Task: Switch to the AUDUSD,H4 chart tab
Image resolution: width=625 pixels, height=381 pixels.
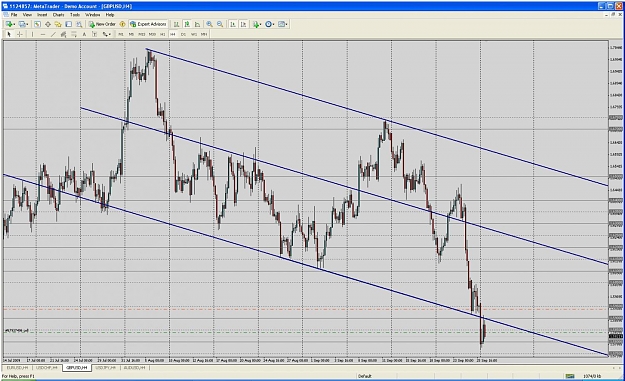Action: click(x=135, y=368)
